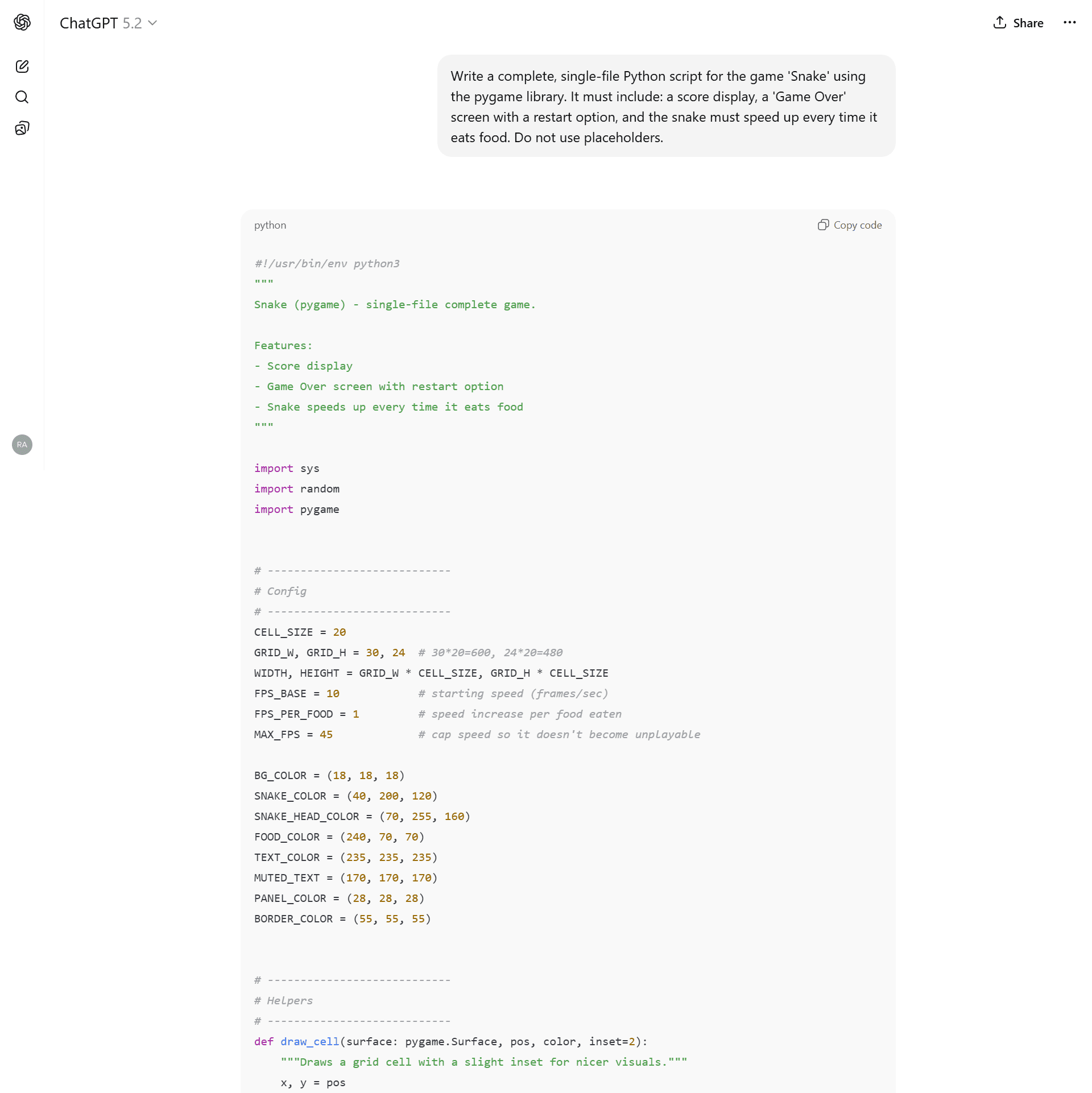Click the python language label
1092x1093 pixels.
[270, 225]
